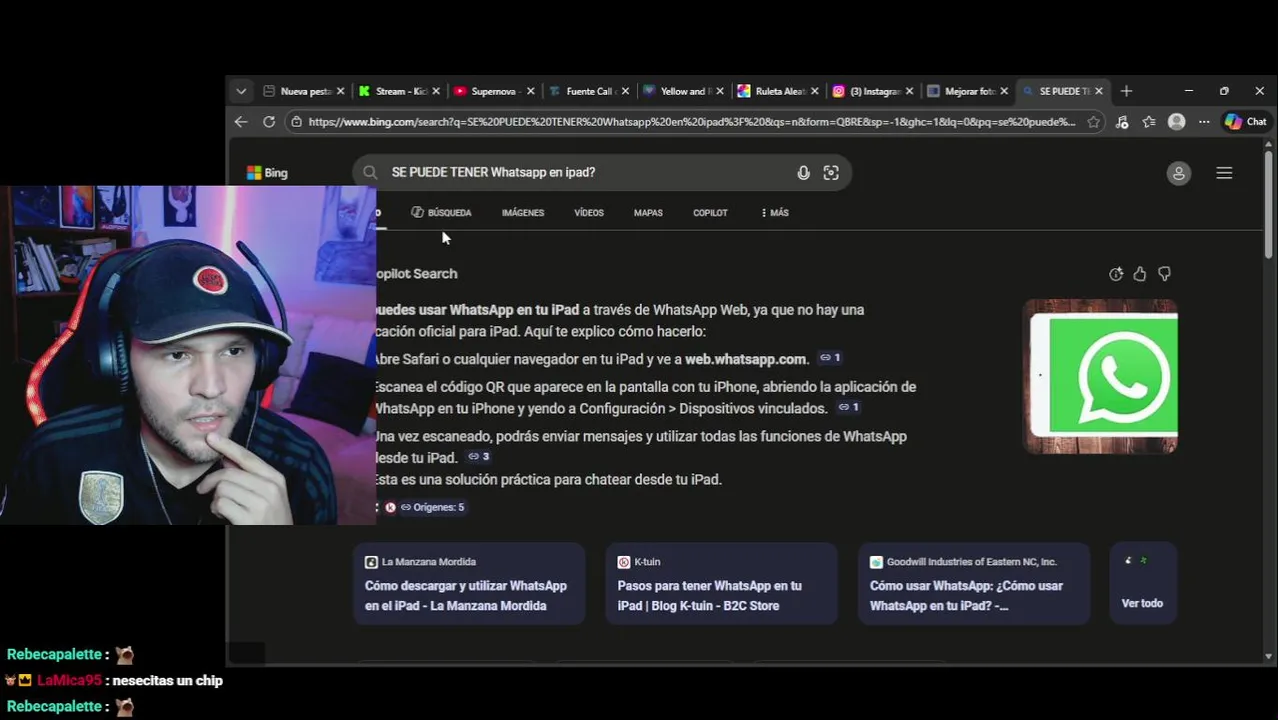Screen dimensions: 1278x720
Task: Open La Manzana Mordida result card
Action: pyautogui.click(x=469, y=583)
